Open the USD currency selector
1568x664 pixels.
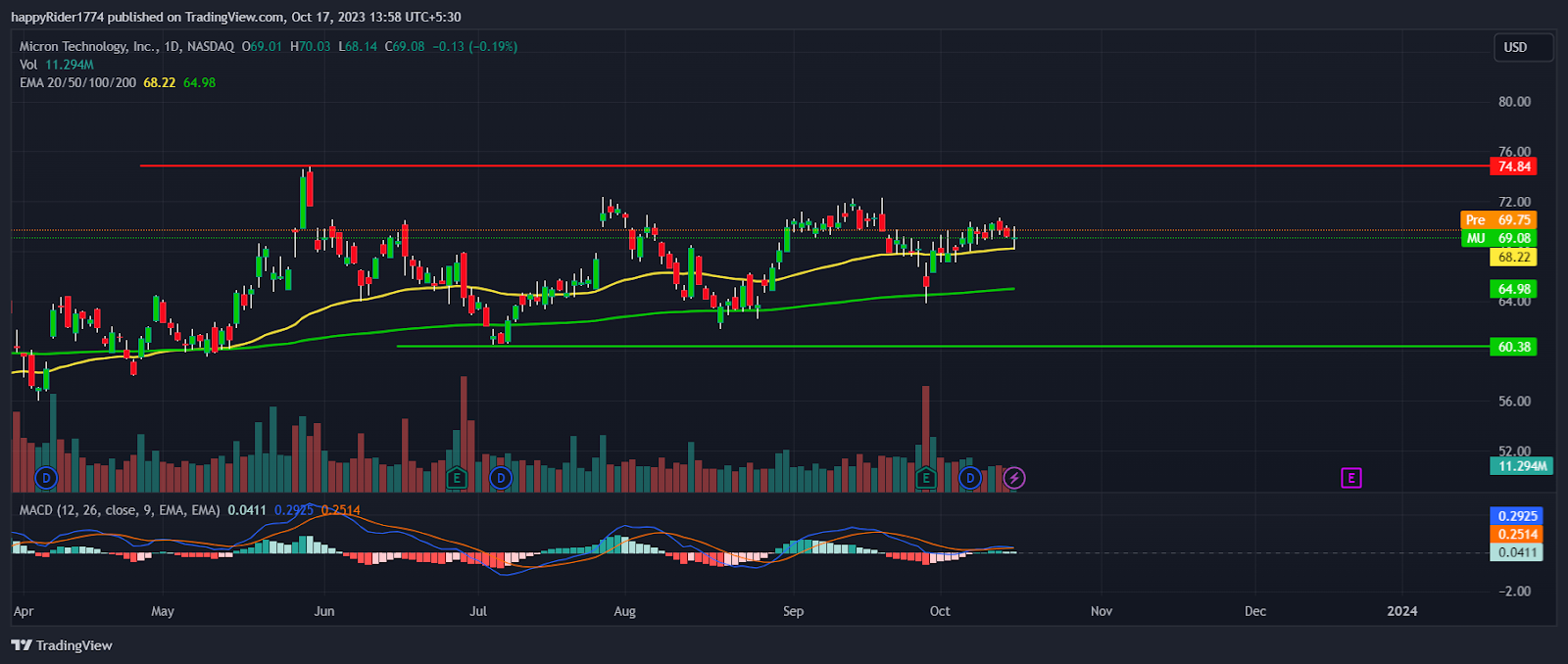click(x=1523, y=47)
